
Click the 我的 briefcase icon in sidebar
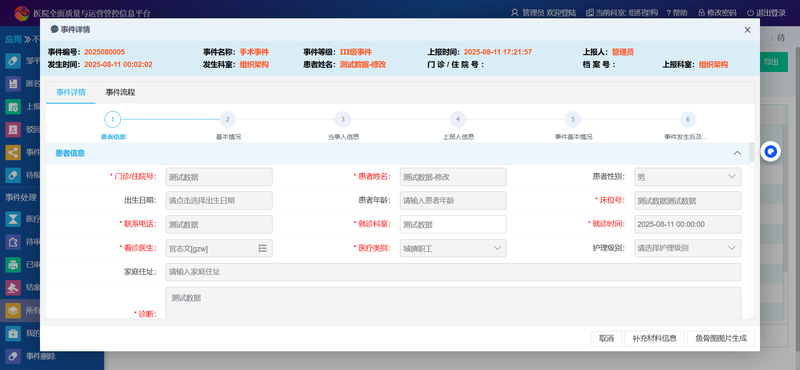[x=13, y=333]
